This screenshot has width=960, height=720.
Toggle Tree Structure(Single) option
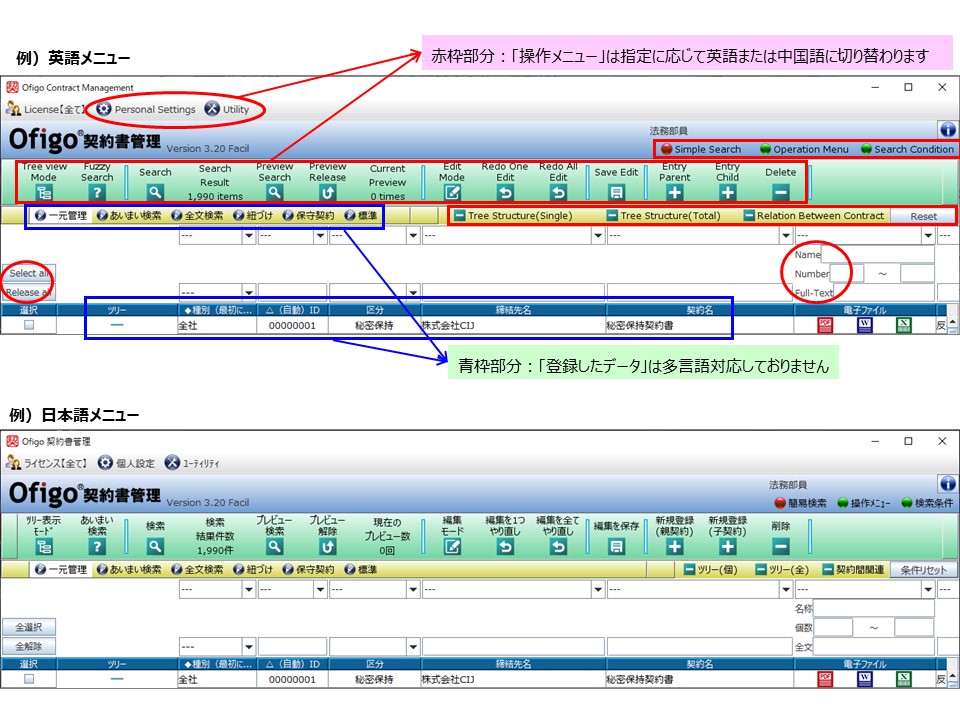tap(513, 216)
